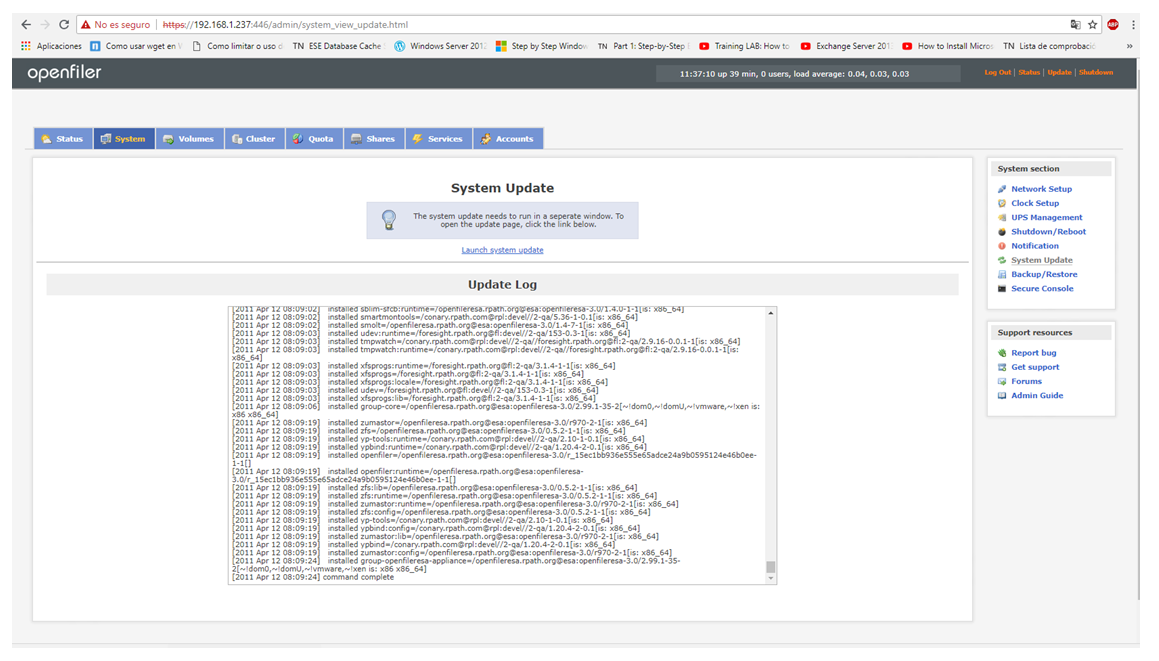Open the Aplicaciones apps grid icon

pyautogui.click(x=26, y=46)
